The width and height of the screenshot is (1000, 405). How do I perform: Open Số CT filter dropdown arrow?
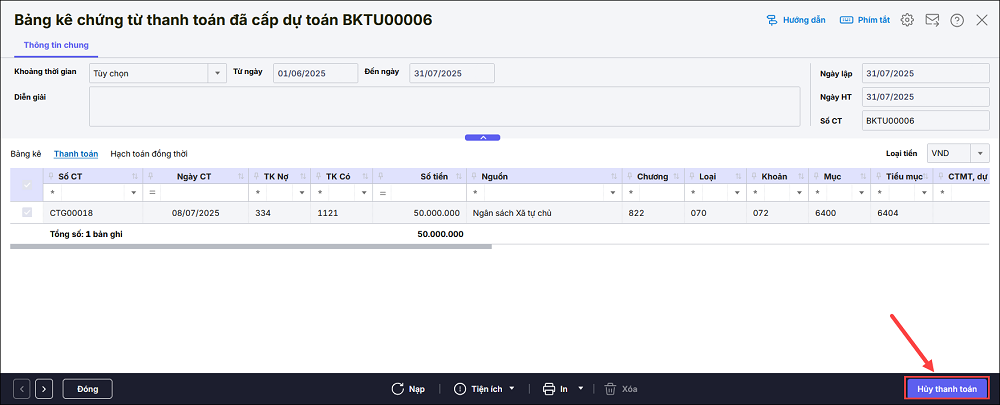[135, 192]
